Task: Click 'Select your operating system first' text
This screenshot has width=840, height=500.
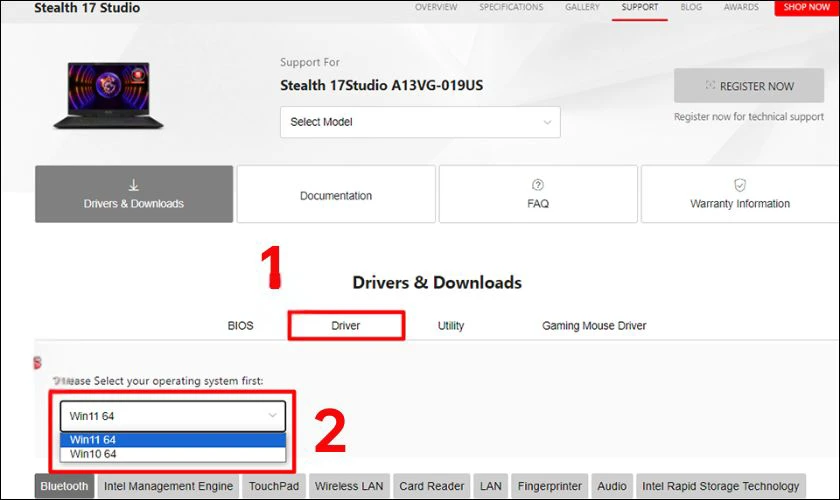Action: (x=178, y=381)
